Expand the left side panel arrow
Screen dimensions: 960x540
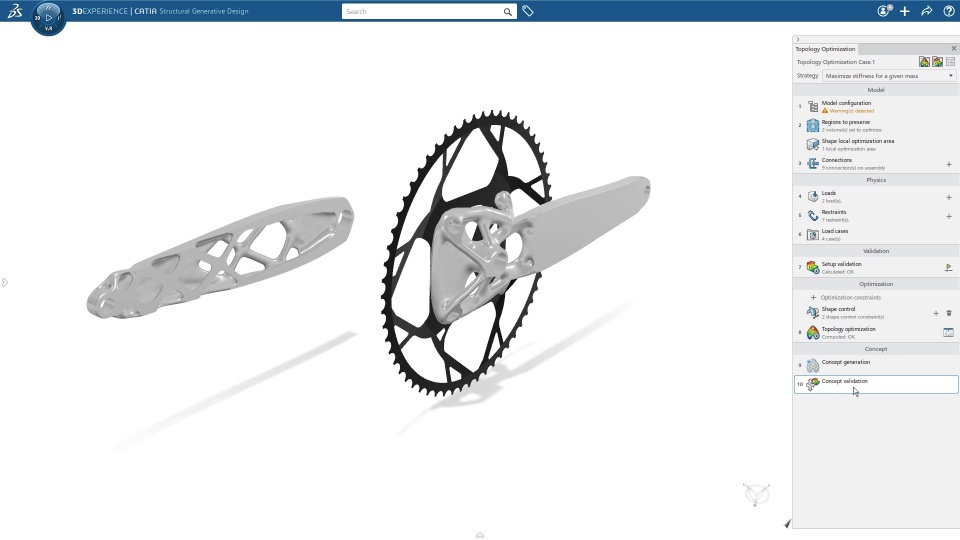tap(5, 282)
